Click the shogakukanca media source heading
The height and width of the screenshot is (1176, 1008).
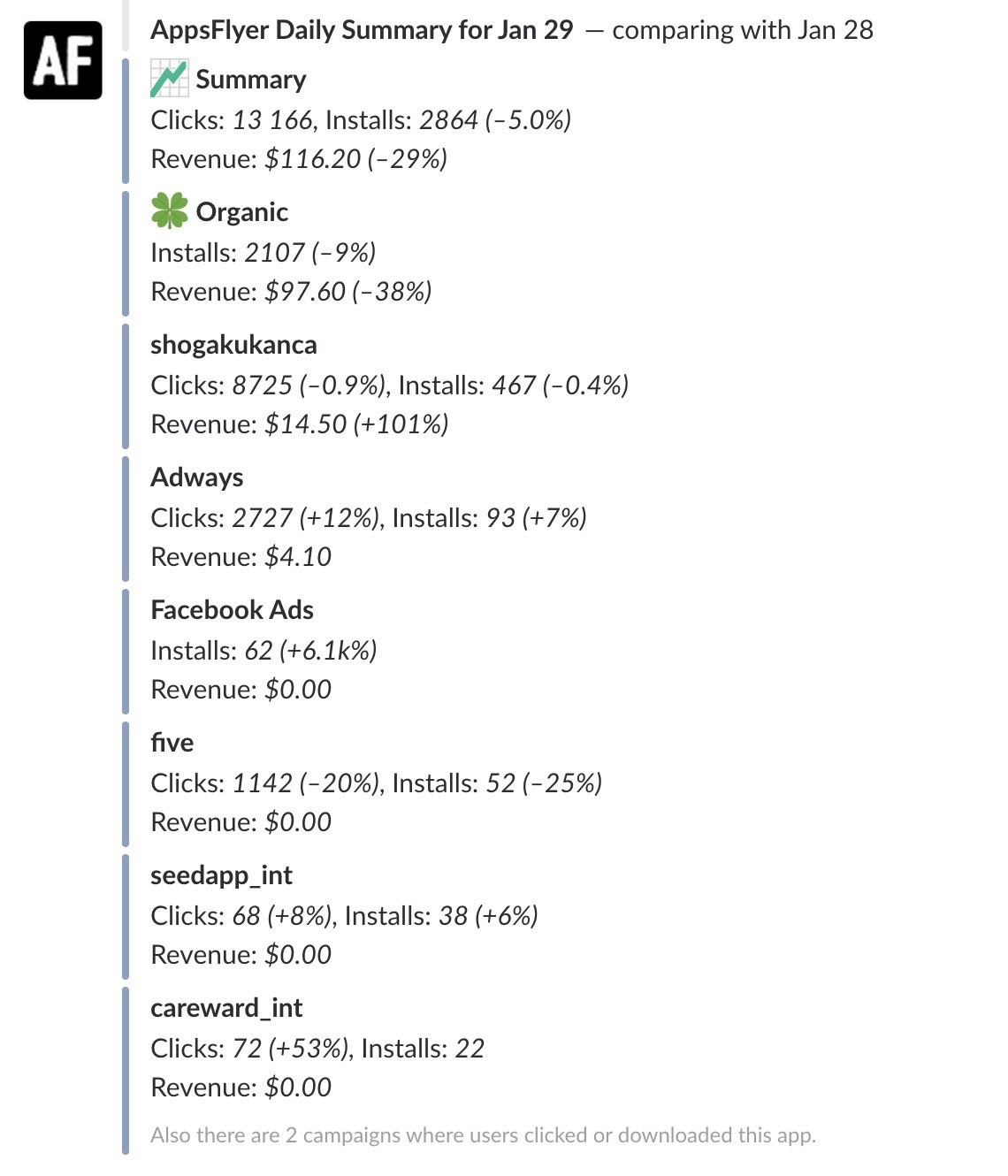click(233, 345)
